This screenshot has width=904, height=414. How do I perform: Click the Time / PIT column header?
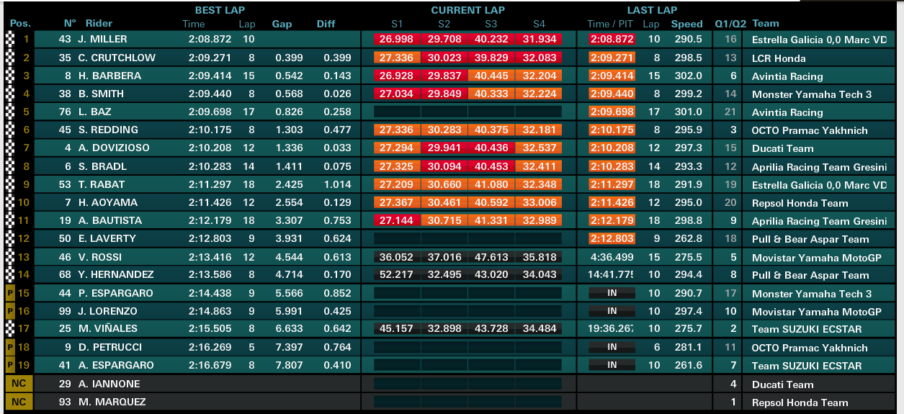point(609,24)
